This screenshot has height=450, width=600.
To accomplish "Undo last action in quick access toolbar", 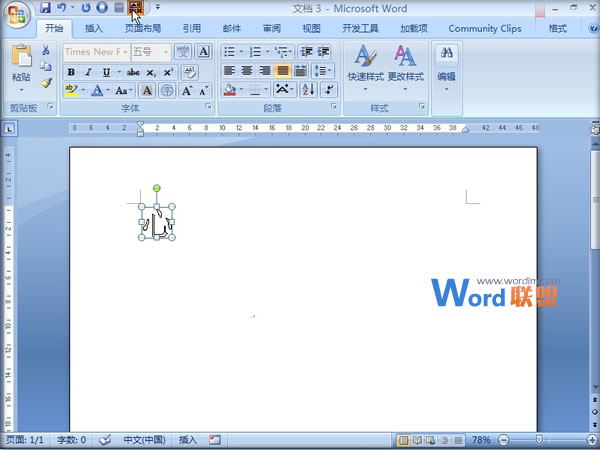I will [x=62, y=7].
